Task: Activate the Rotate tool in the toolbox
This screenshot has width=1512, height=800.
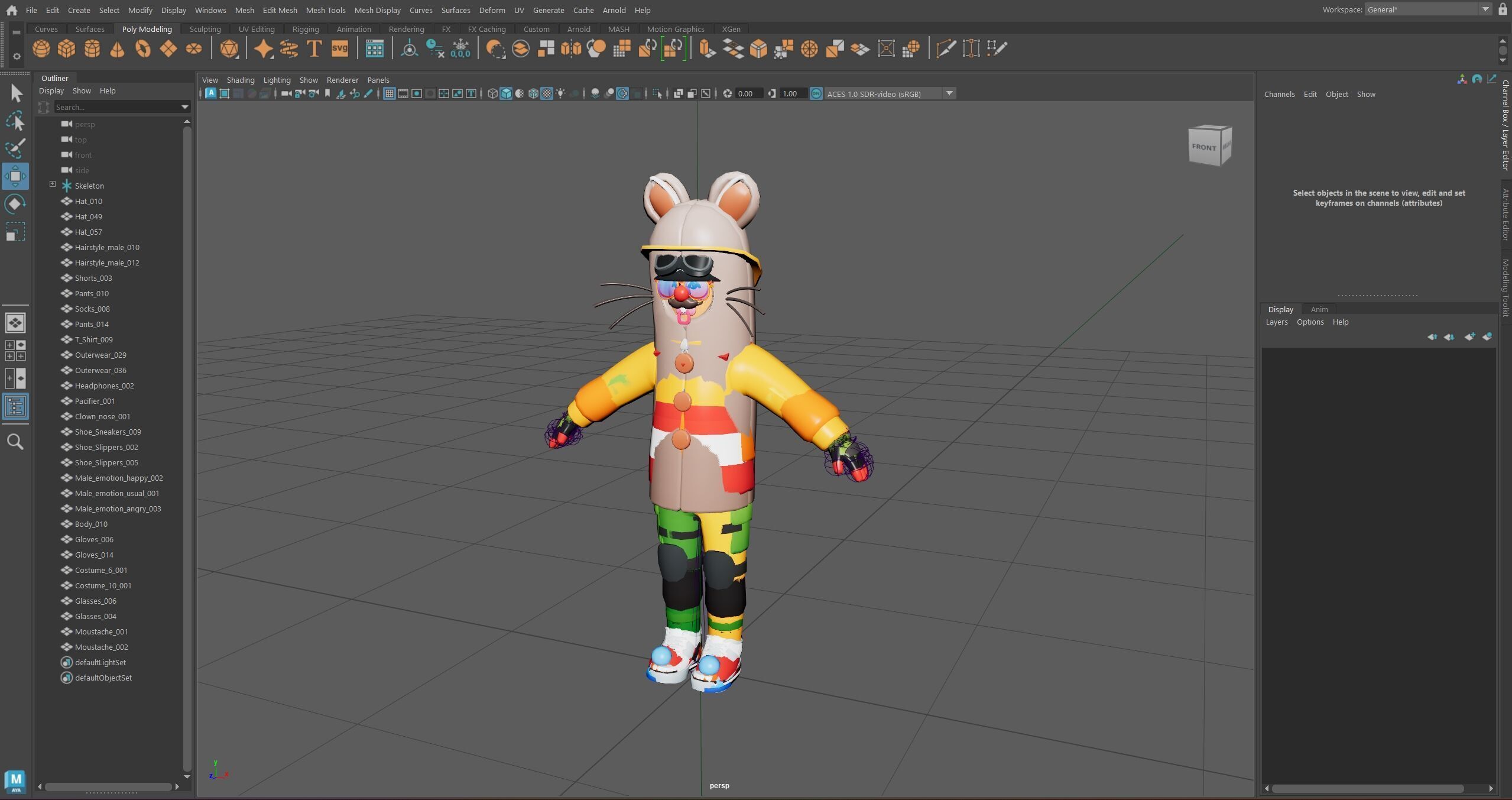Action: coord(15,203)
